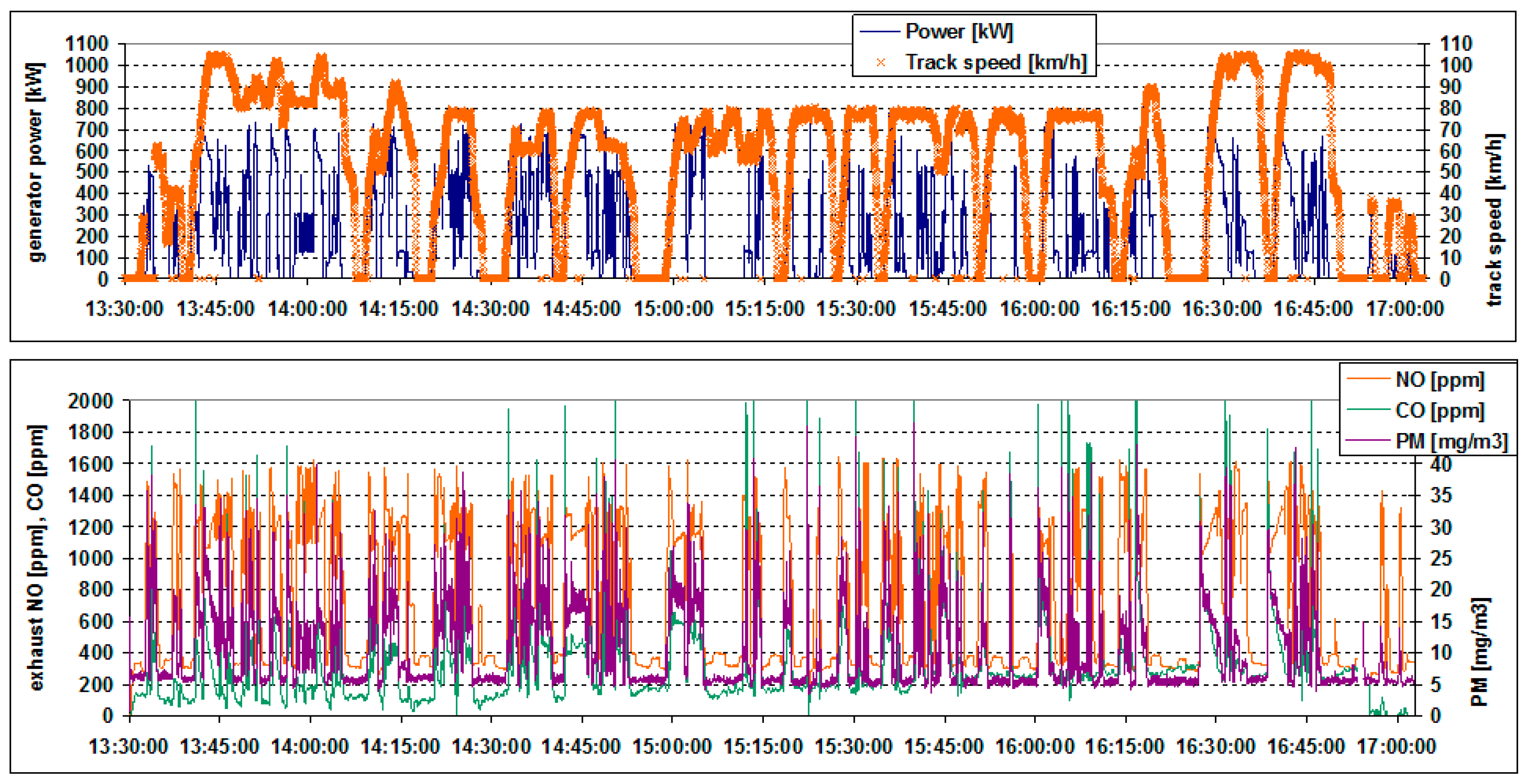This screenshot has width=1529, height=784.
Task: Pick the orange x marker for Track speed
Action: point(880,62)
